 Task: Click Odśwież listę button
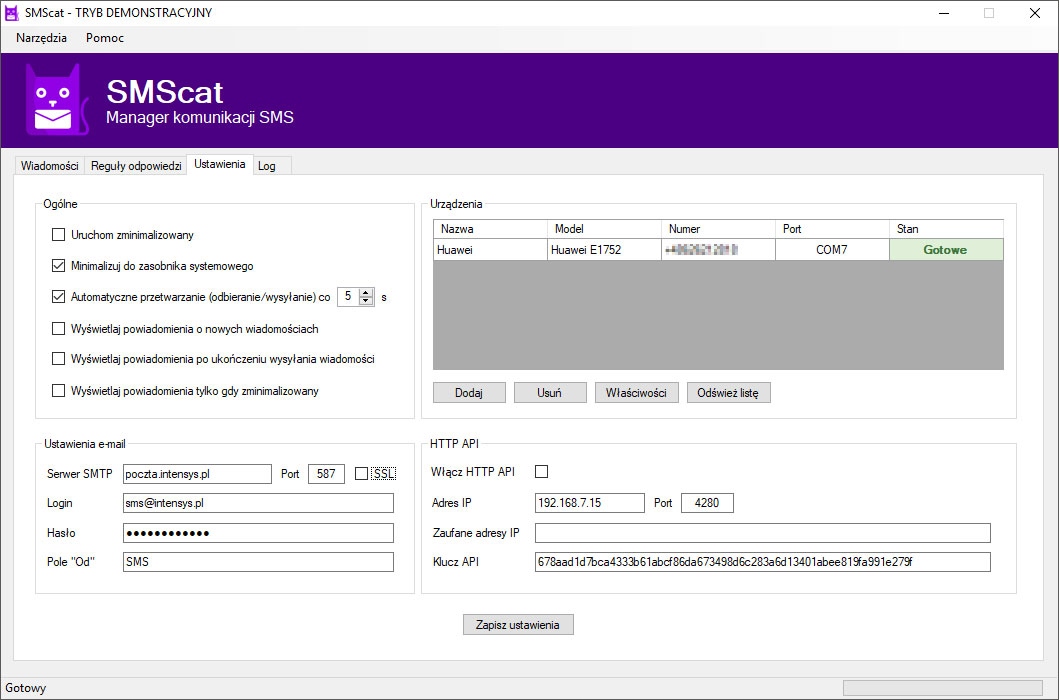coord(728,393)
